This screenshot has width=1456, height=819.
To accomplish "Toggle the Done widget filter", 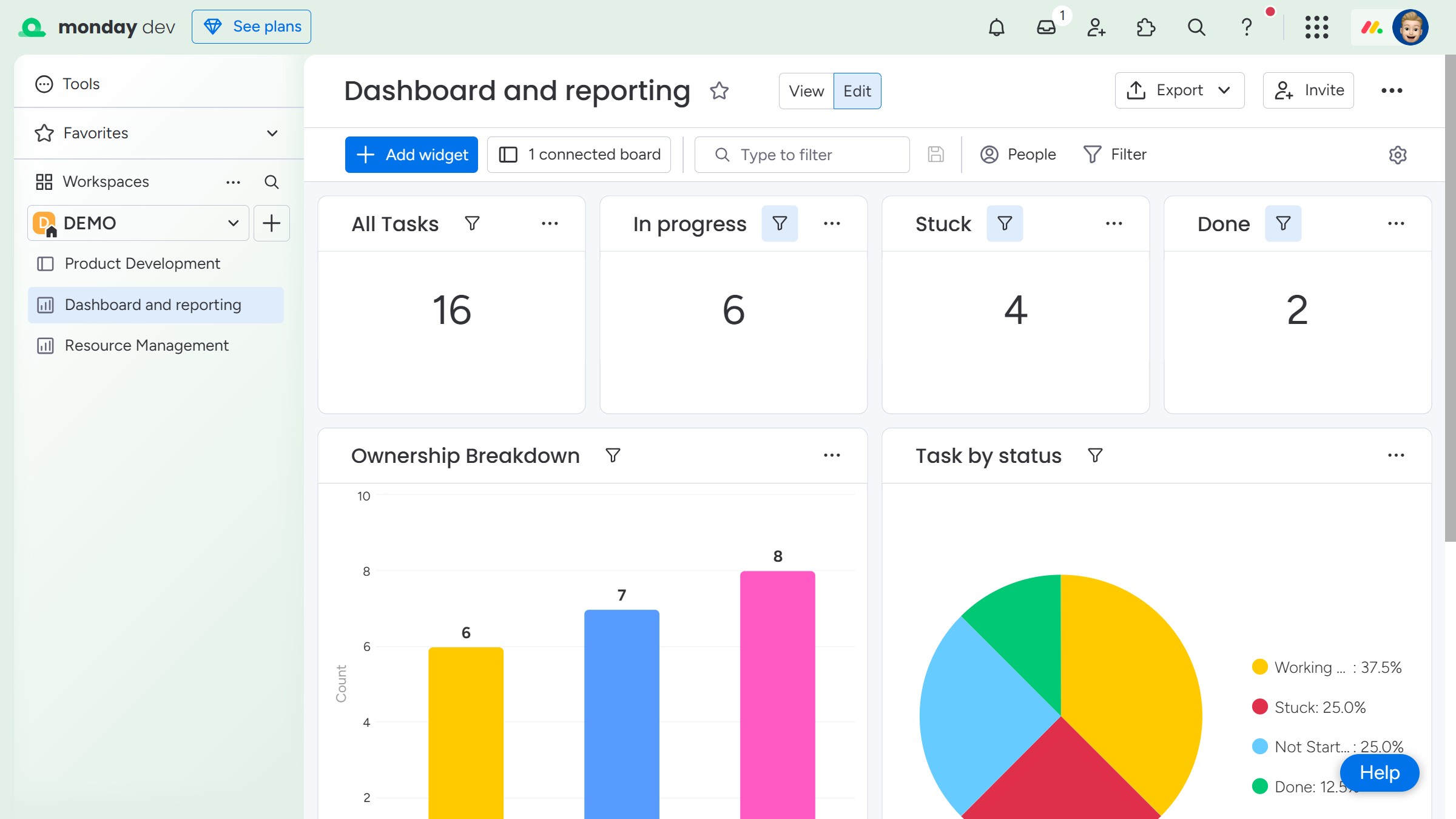I will (x=1283, y=223).
